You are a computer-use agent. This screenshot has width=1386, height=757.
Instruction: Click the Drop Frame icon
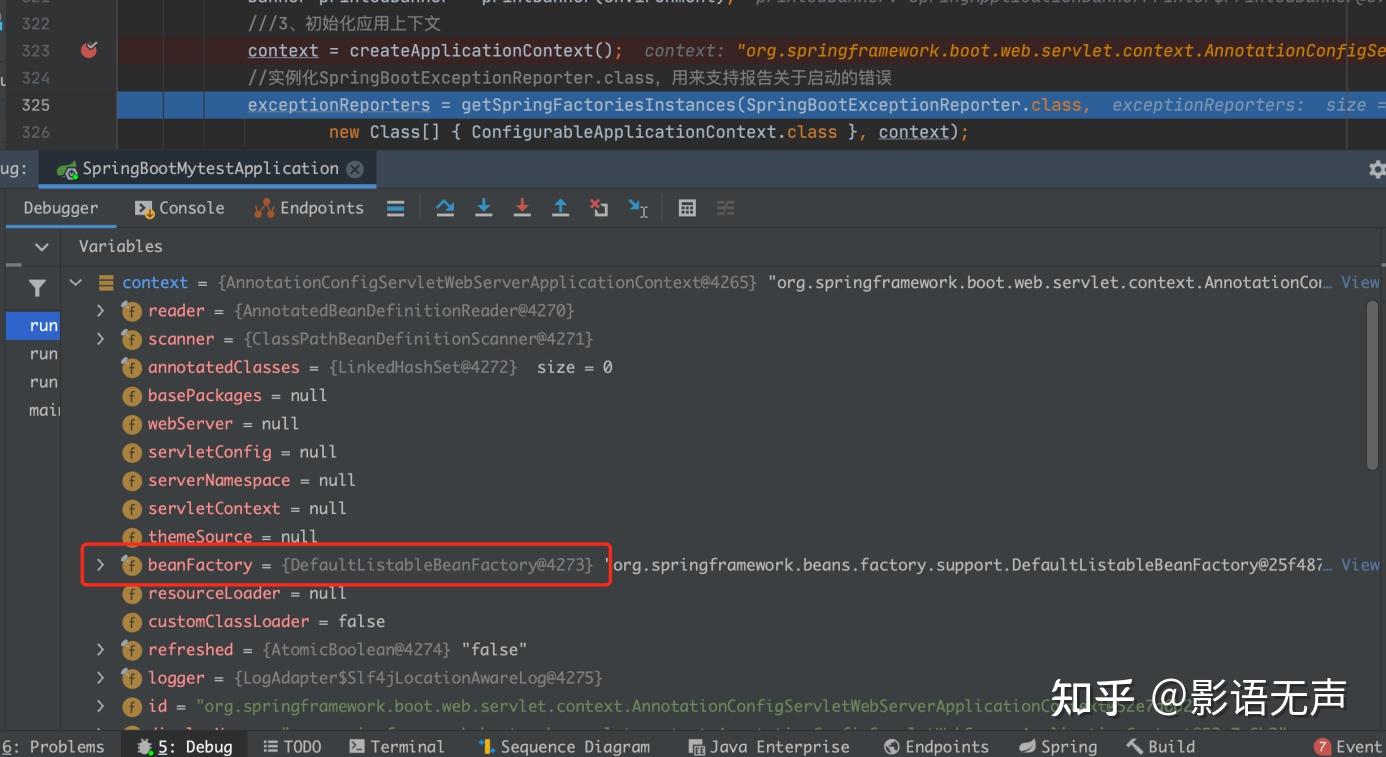[599, 208]
